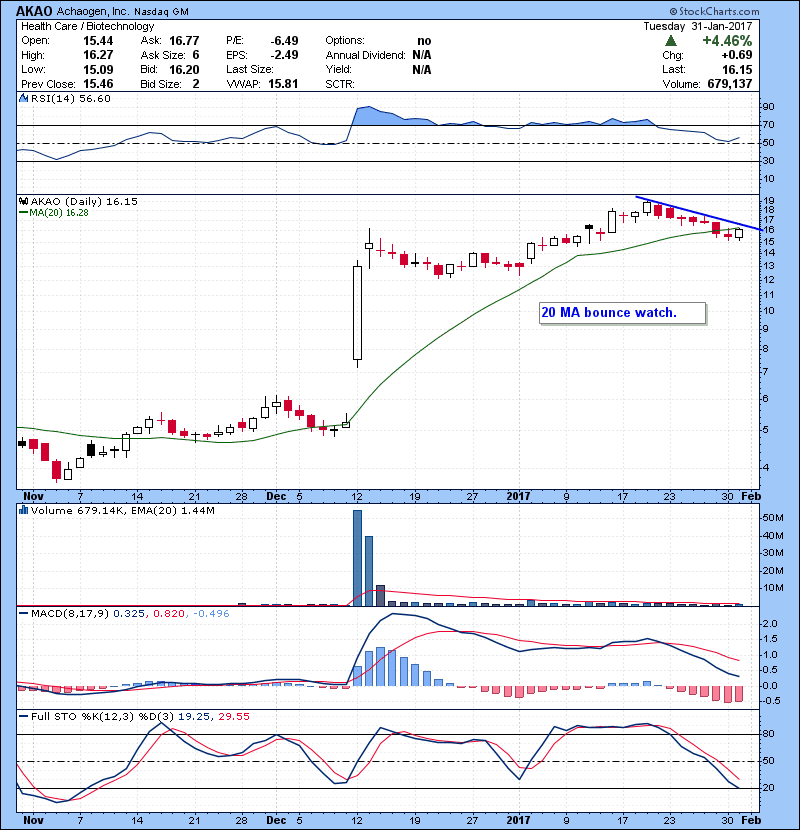Viewport: 800px width, 830px height.
Task: Click the green up-arrow change icon
Action: 670,41
